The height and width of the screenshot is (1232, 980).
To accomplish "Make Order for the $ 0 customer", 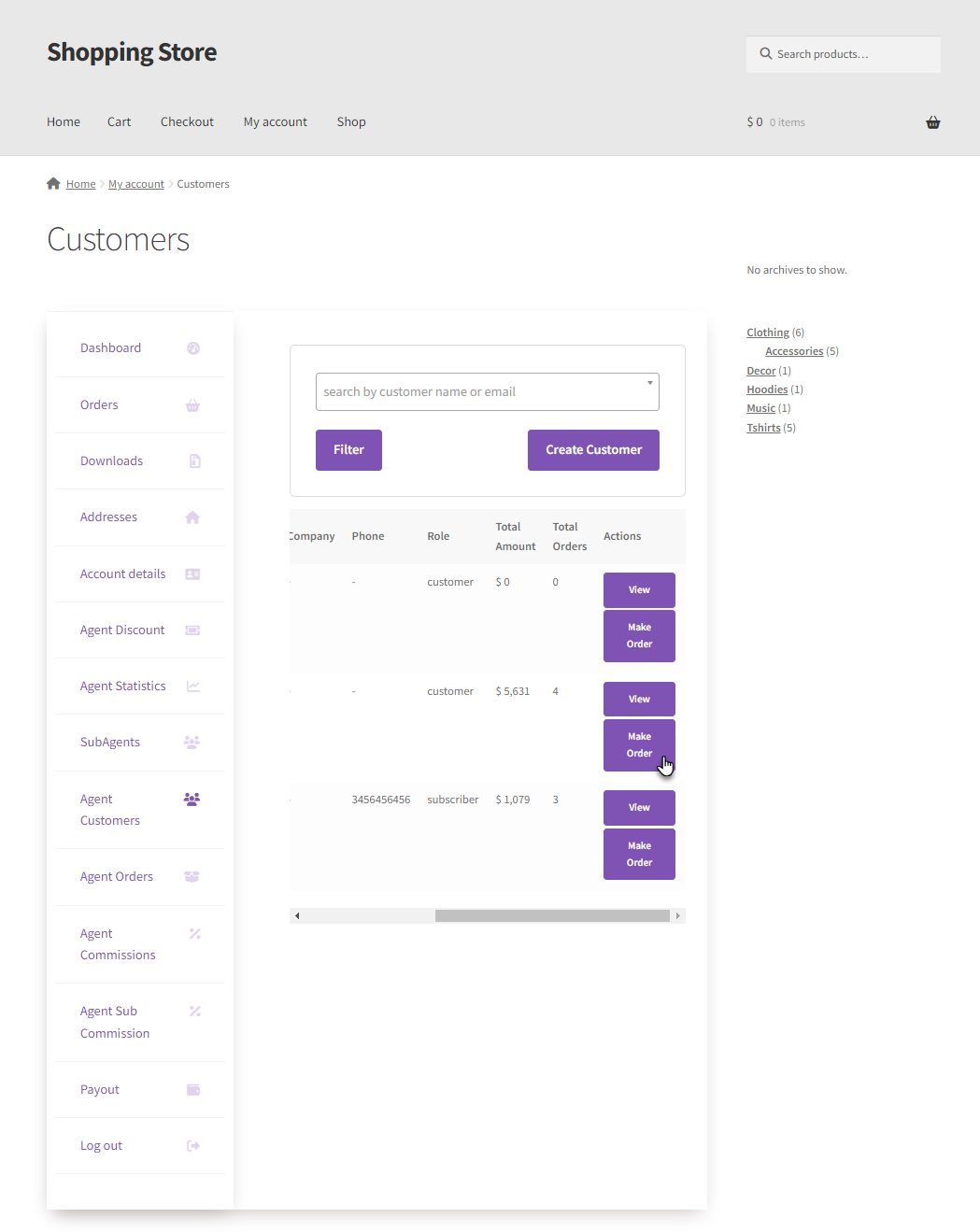I will (639, 636).
